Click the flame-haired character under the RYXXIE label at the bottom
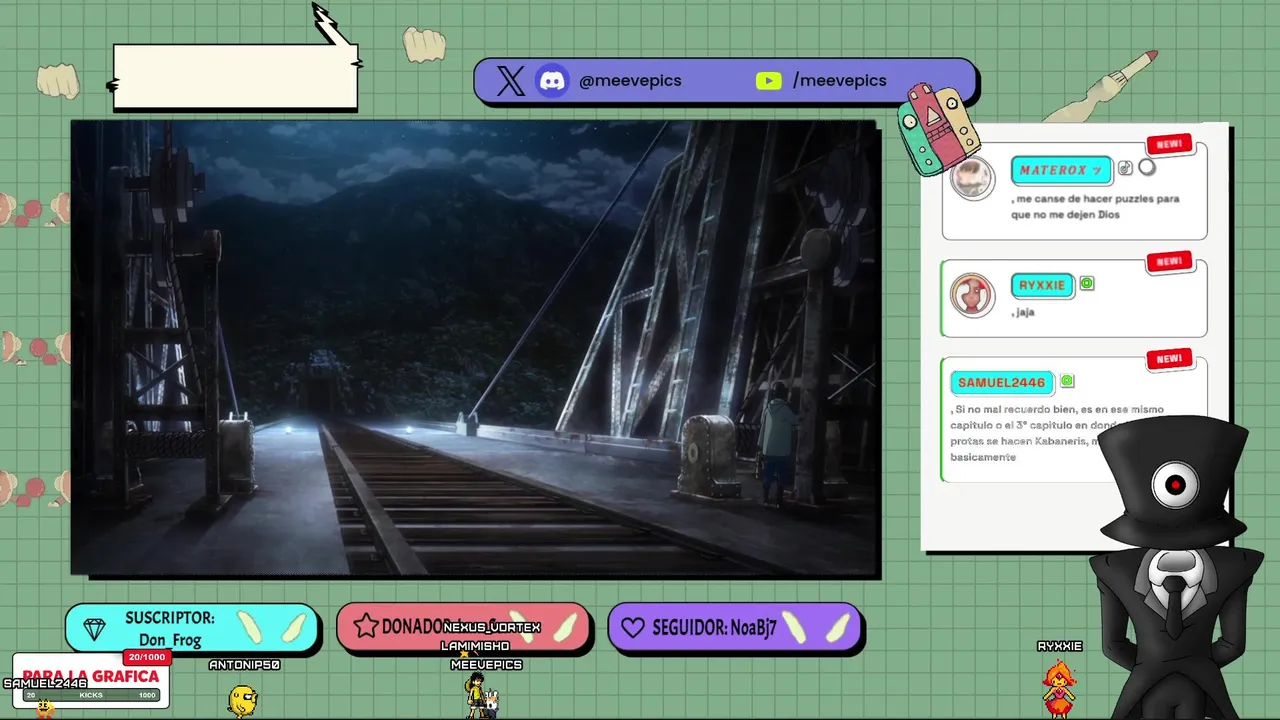 click(x=1059, y=688)
